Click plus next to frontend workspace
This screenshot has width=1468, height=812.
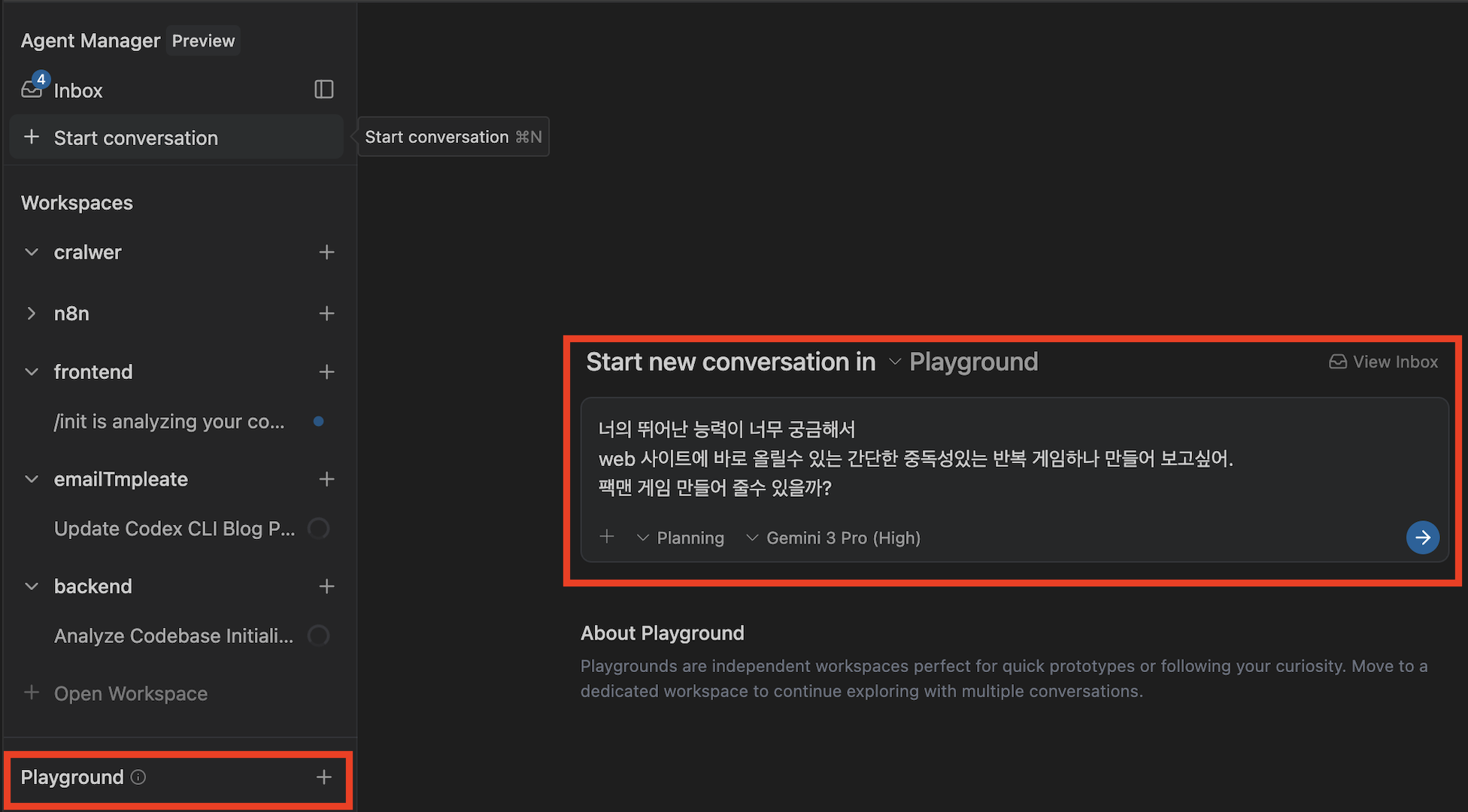(326, 372)
